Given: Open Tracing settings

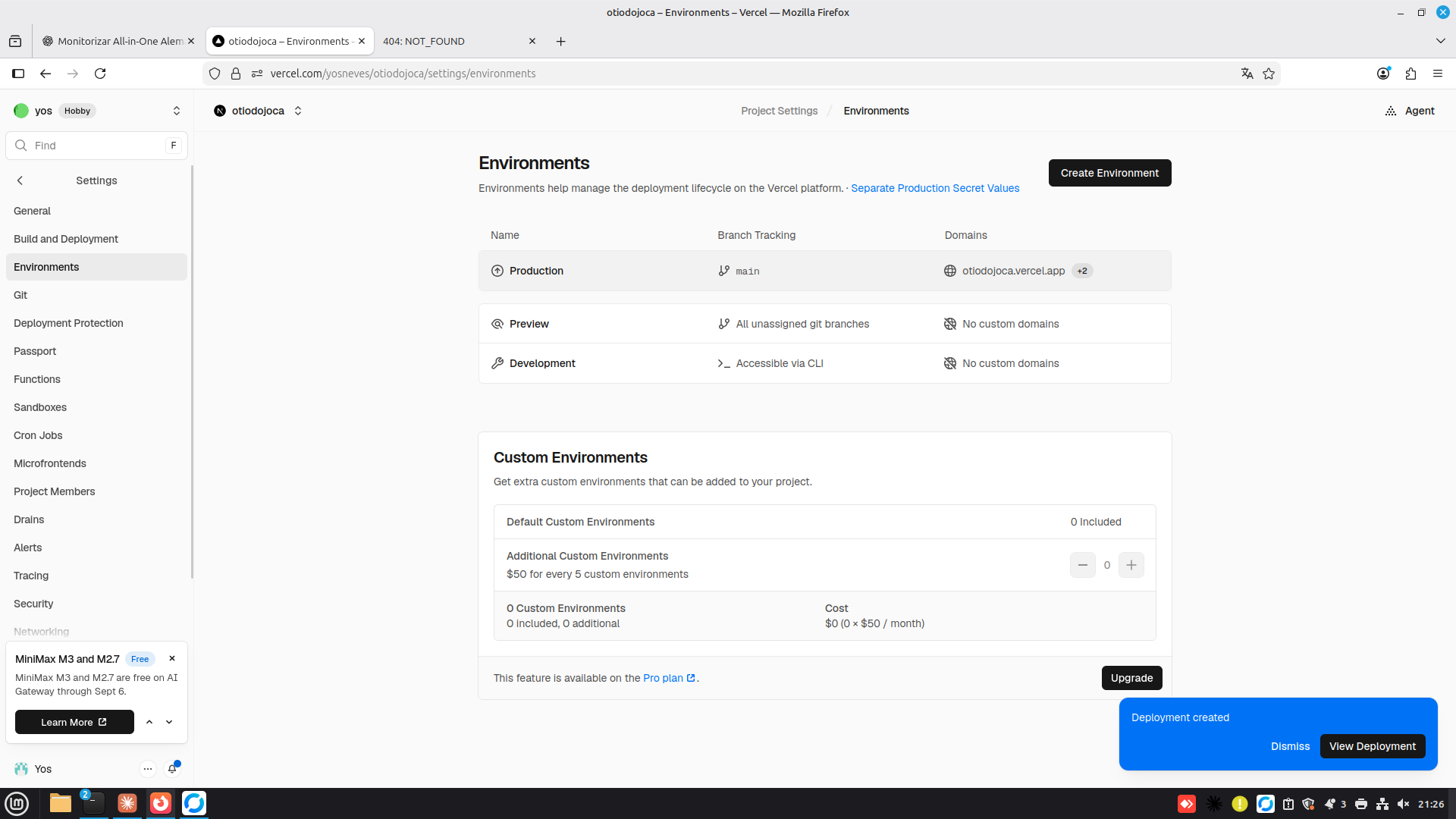Looking at the screenshot, I should [x=96, y=576].
